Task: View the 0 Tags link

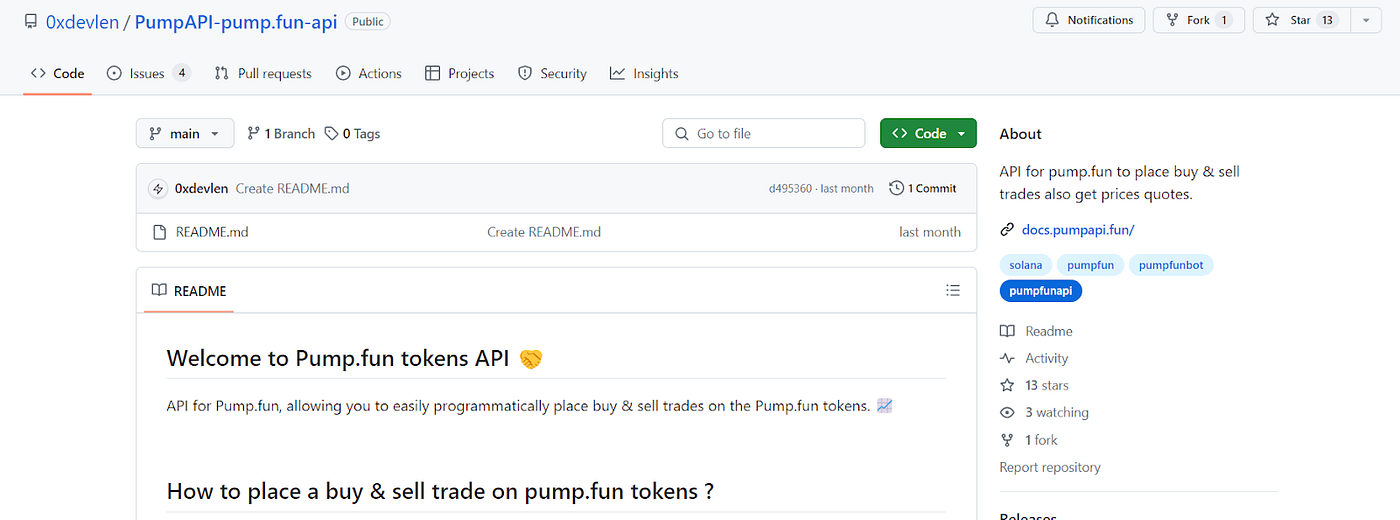Action: [x=352, y=133]
